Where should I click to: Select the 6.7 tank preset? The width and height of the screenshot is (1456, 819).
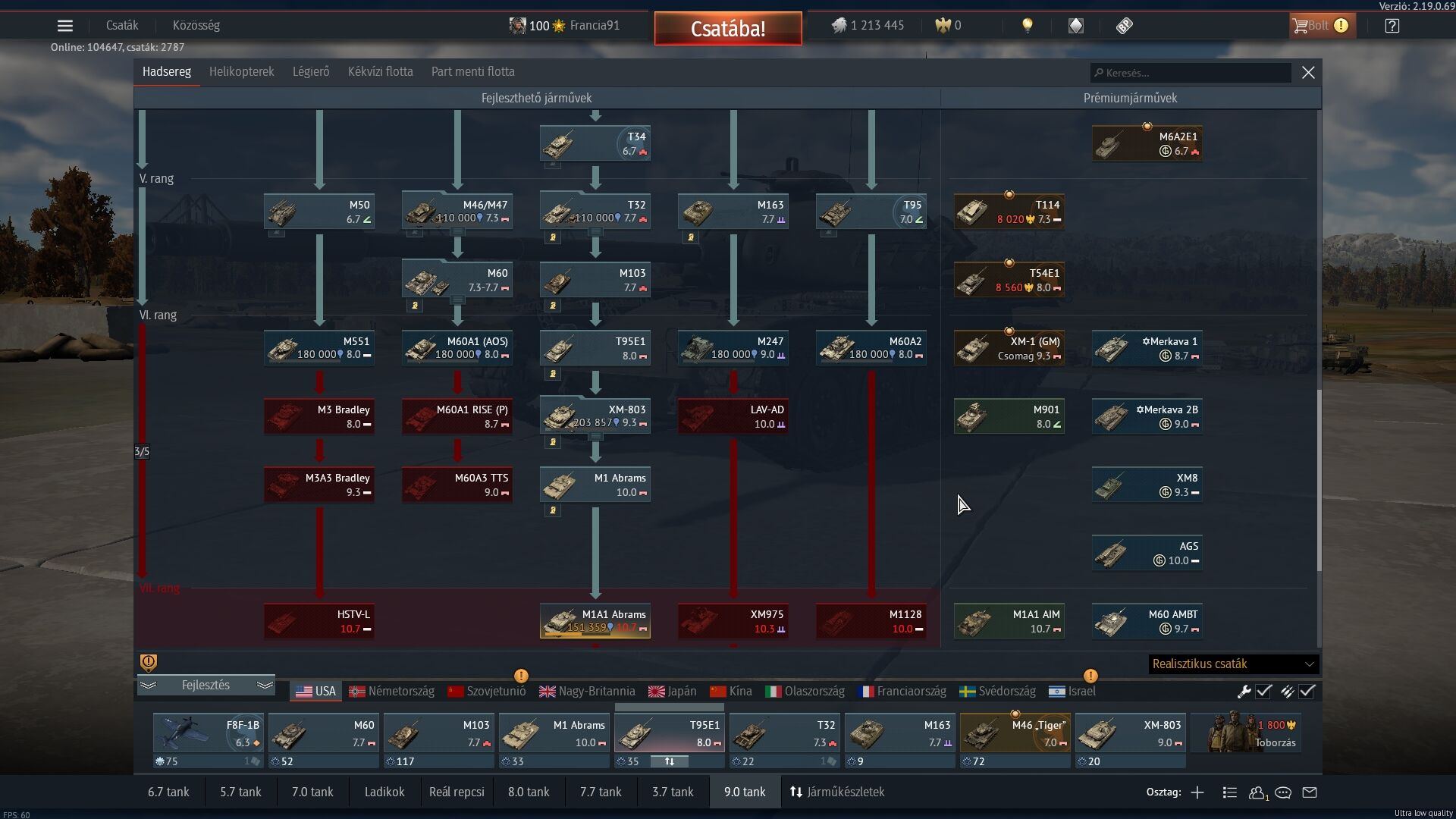(x=168, y=792)
